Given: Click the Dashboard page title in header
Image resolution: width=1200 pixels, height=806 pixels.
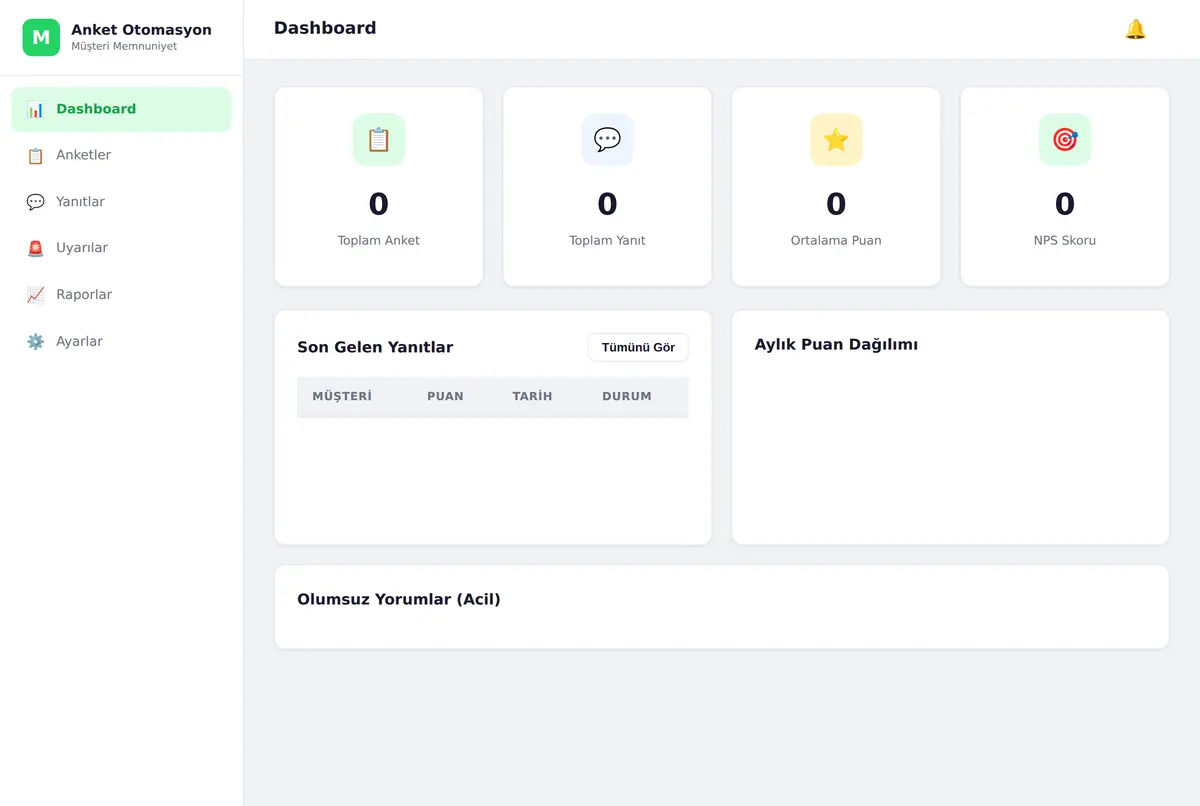Looking at the screenshot, I should coord(325,28).
